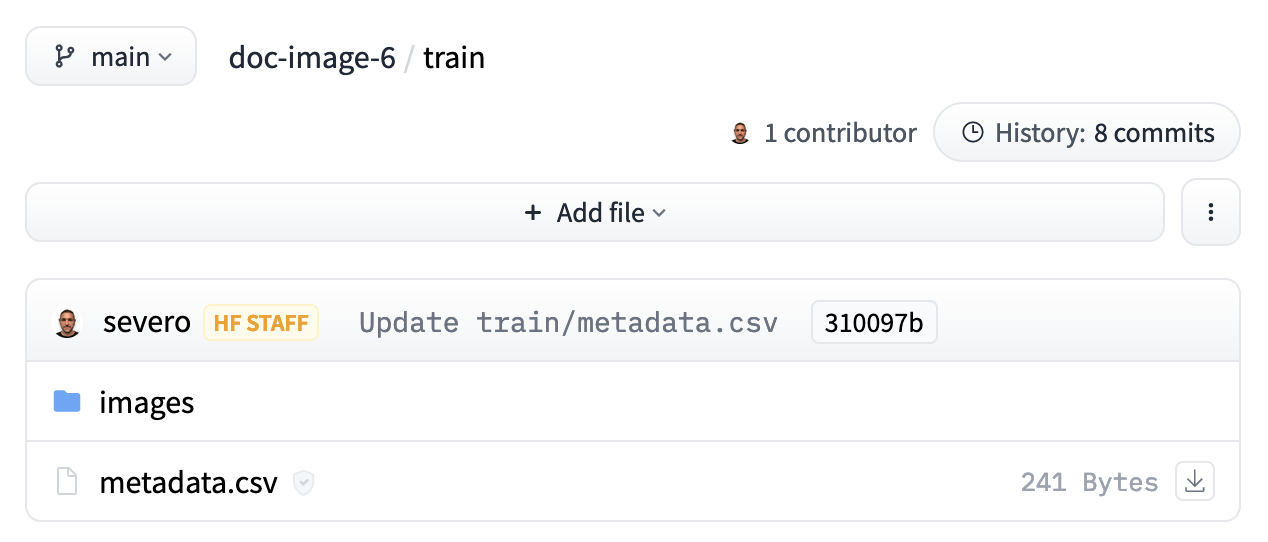This screenshot has width=1268, height=542.
Task: Open commit "Update train/metadata.csv"
Action: coord(568,323)
